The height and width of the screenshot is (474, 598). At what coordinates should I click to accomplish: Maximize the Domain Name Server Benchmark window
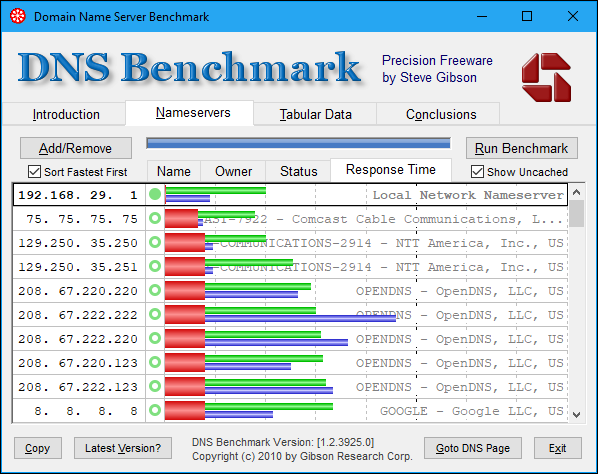click(527, 16)
